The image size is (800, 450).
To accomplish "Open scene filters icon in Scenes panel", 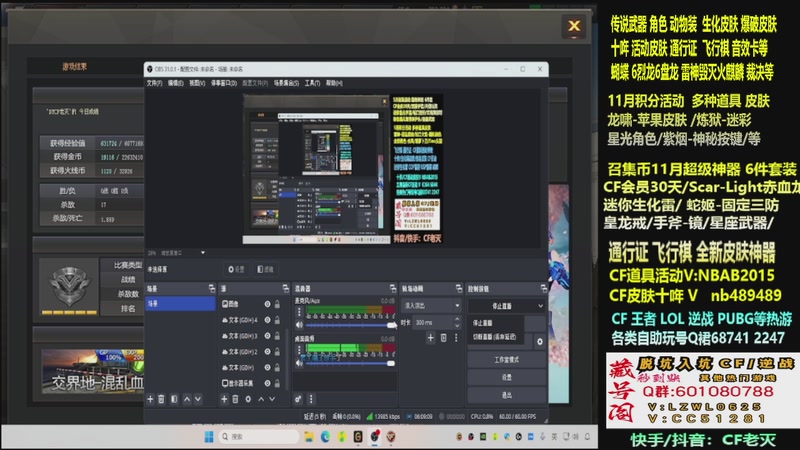I will pyautogui.click(x=174, y=399).
